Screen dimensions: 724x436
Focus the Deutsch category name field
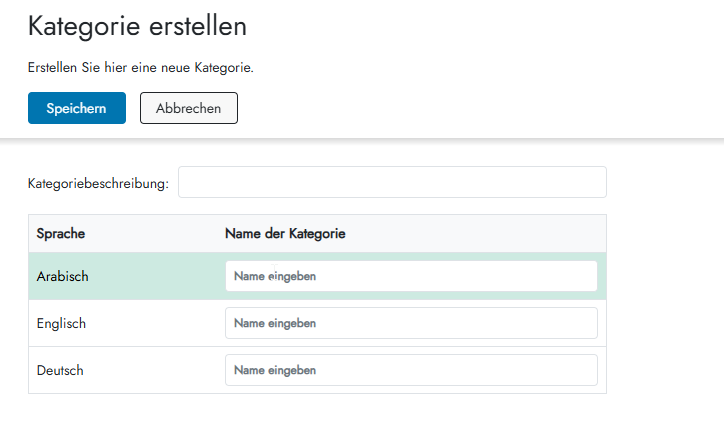tap(411, 370)
